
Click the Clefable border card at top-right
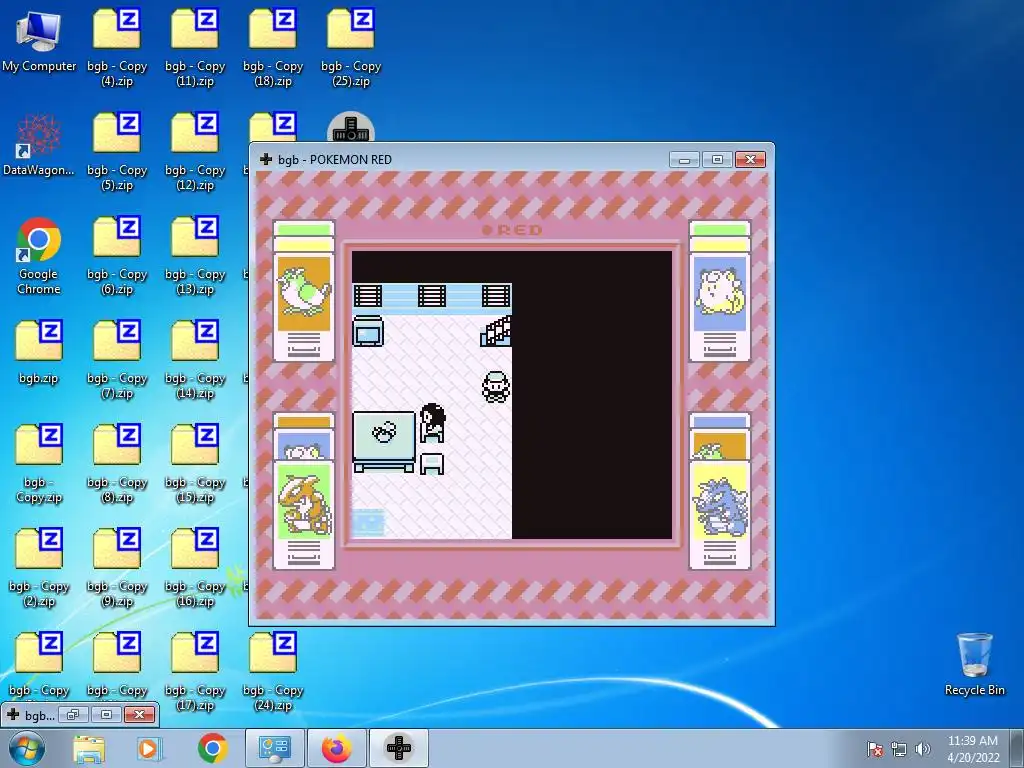click(720, 291)
